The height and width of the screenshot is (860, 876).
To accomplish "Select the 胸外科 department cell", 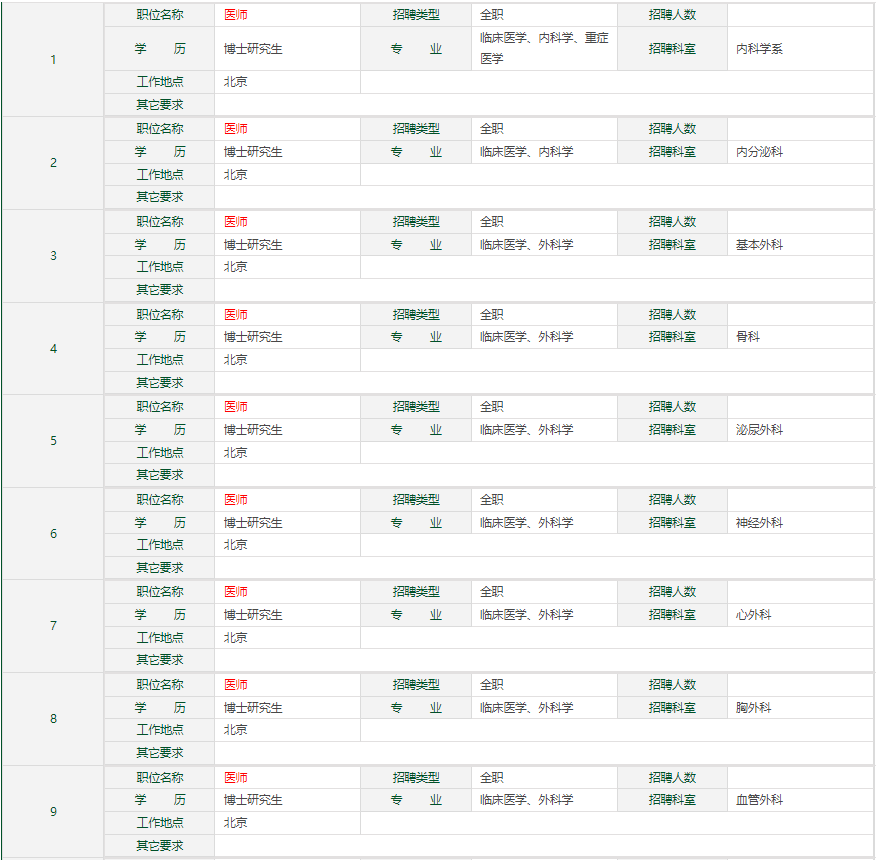I will (x=754, y=708).
